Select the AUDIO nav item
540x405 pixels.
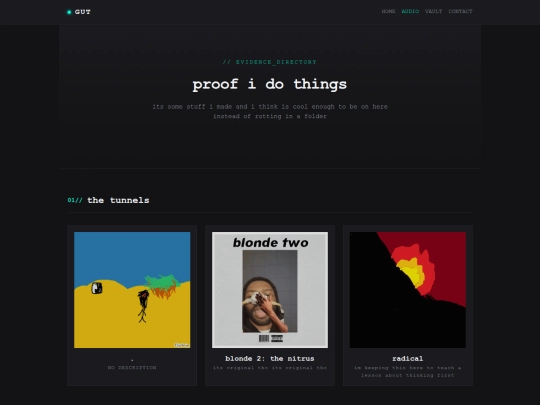[x=410, y=11]
